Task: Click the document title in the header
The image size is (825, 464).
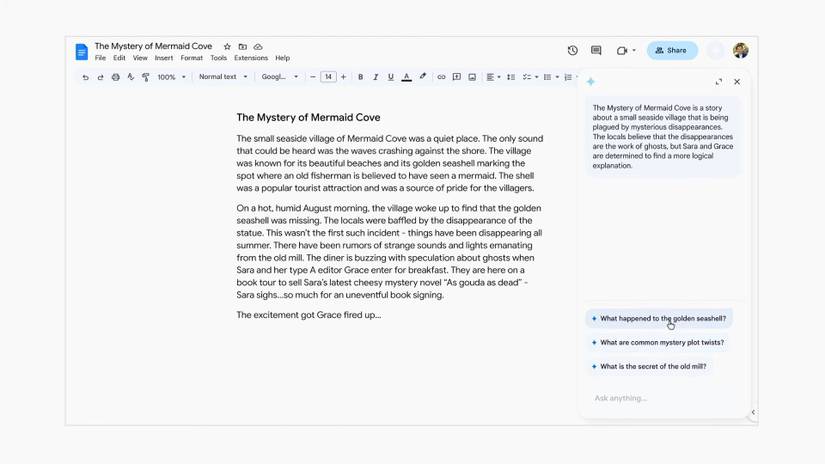Action: pyautogui.click(x=154, y=46)
